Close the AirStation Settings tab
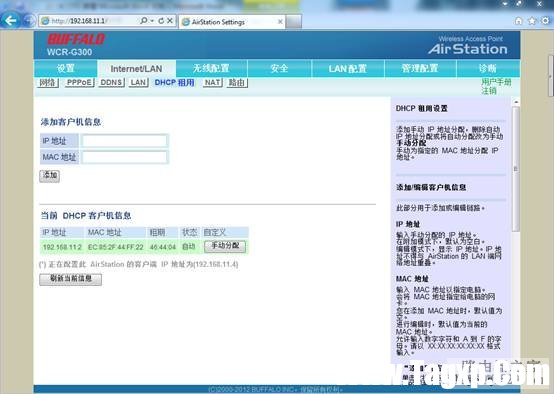This screenshot has width=554, height=394. tap(280, 22)
